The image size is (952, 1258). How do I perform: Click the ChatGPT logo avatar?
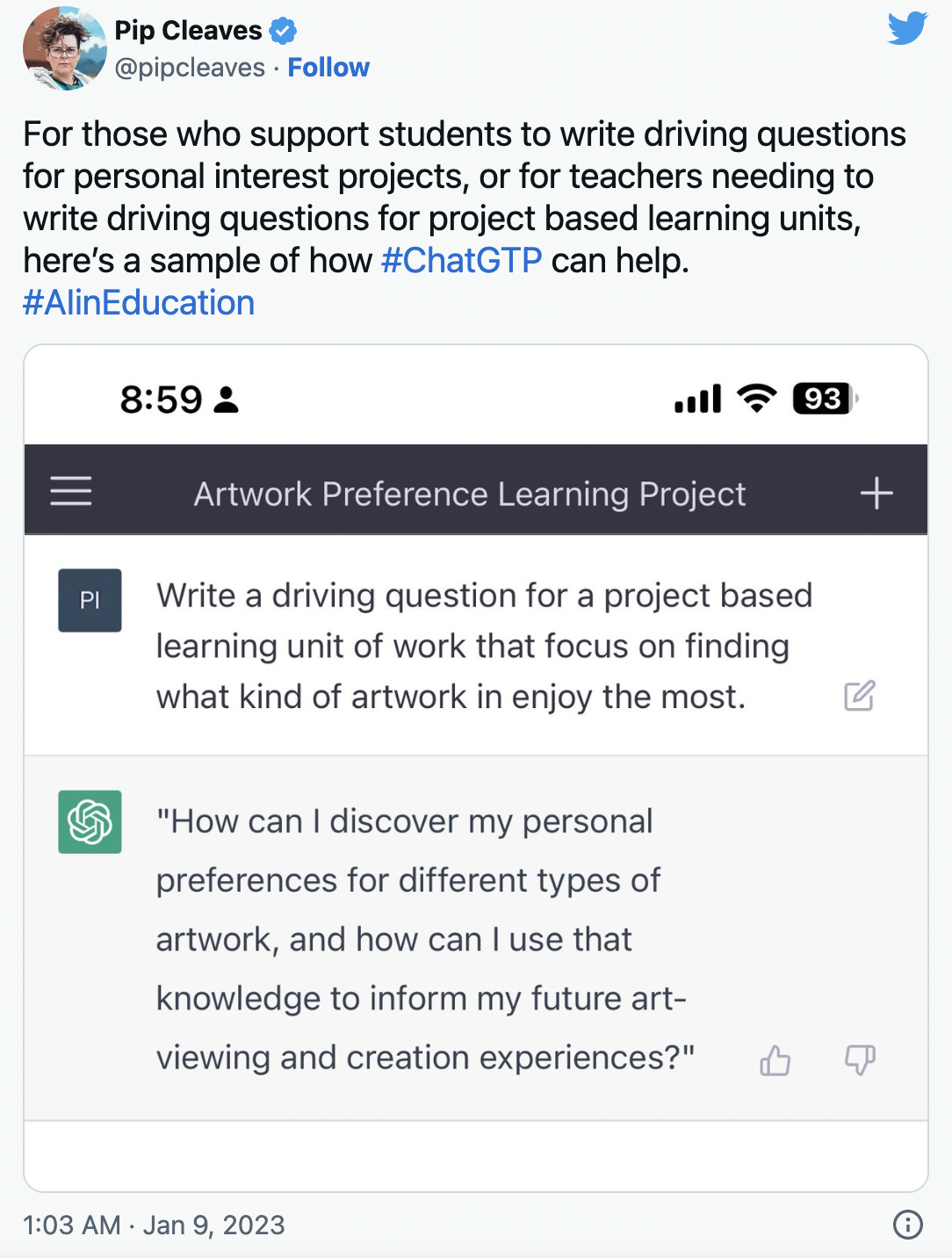pyautogui.click(x=90, y=822)
